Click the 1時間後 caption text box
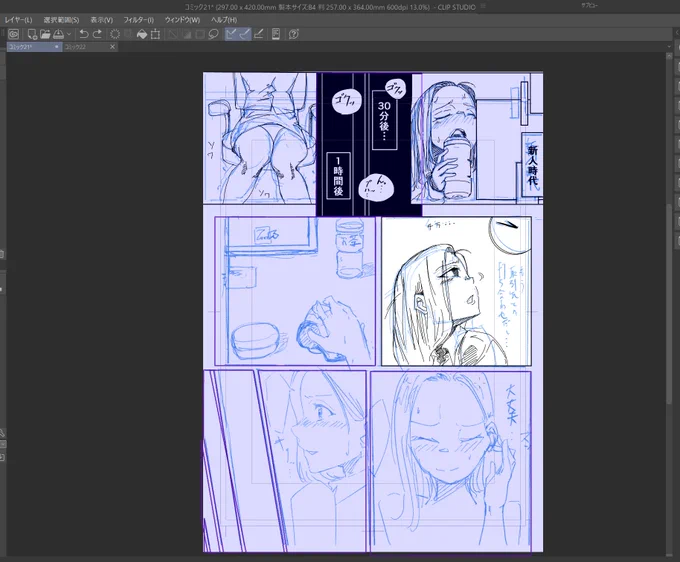Image resolution: width=680 pixels, height=562 pixels. coord(338,176)
